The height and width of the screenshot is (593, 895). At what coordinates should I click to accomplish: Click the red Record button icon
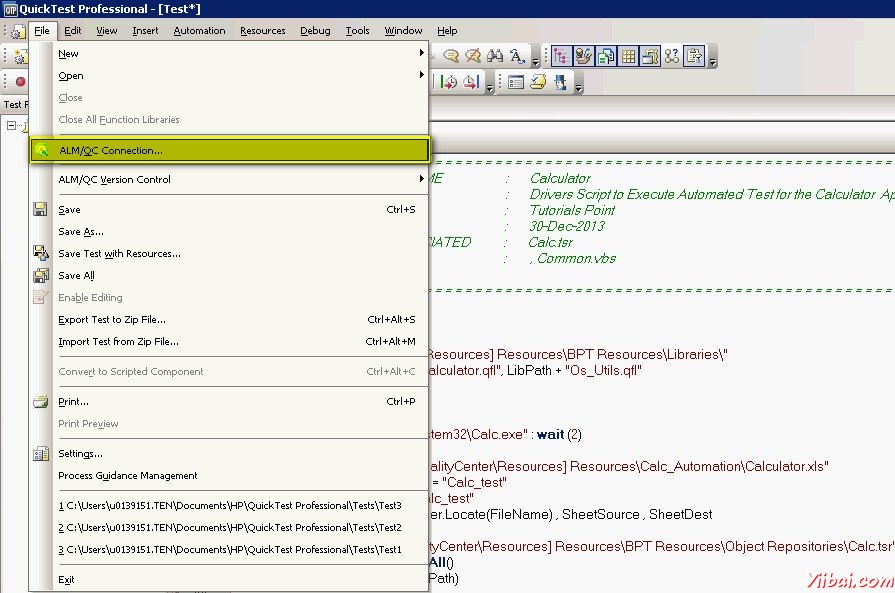coord(20,82)
